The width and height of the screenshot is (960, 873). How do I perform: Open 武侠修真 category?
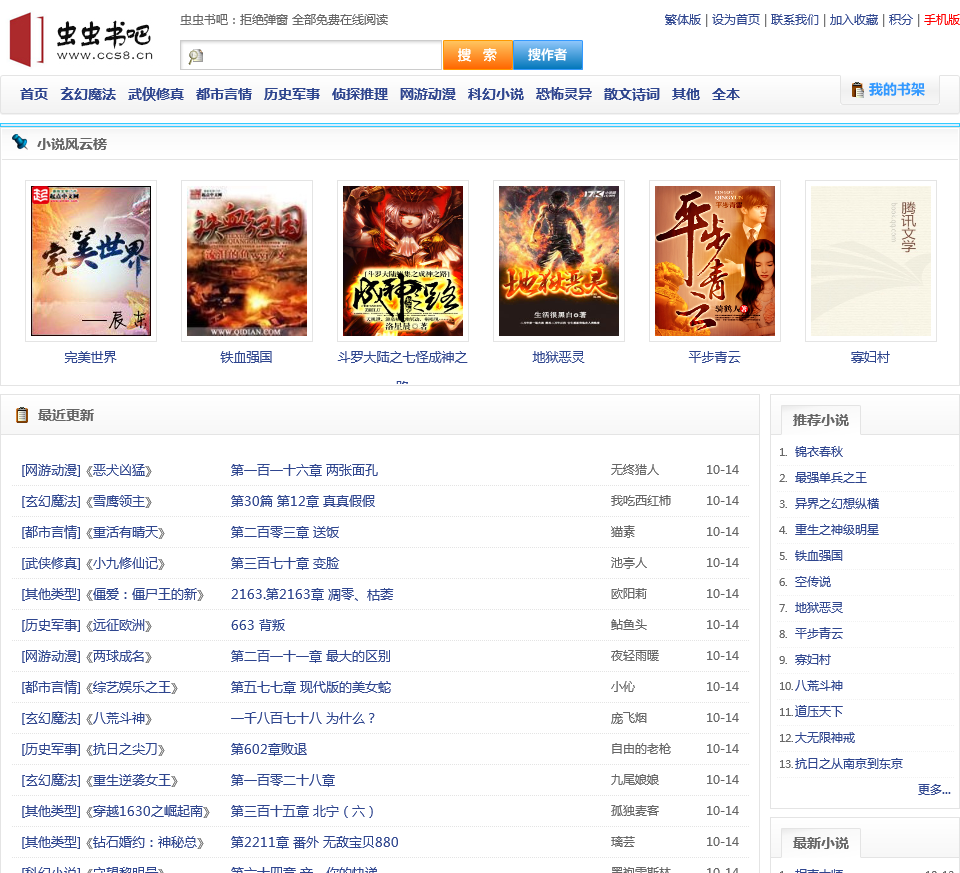point(156,94)
